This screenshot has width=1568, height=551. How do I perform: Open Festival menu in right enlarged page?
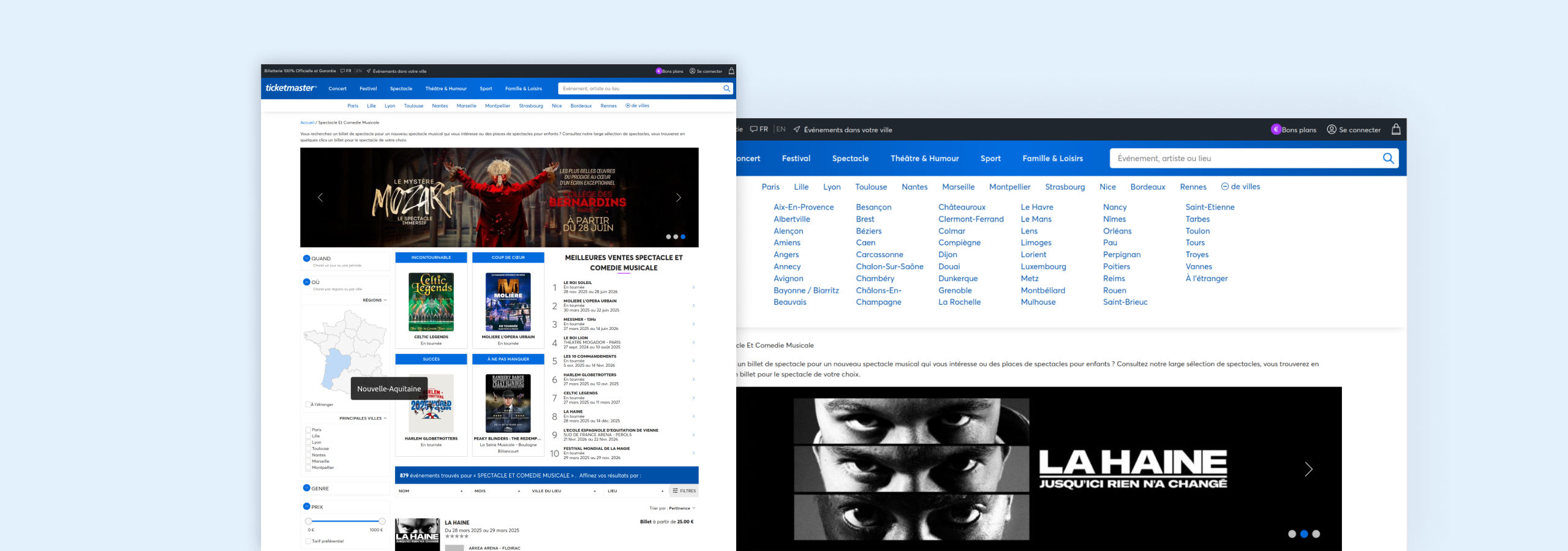pos(796,158)
